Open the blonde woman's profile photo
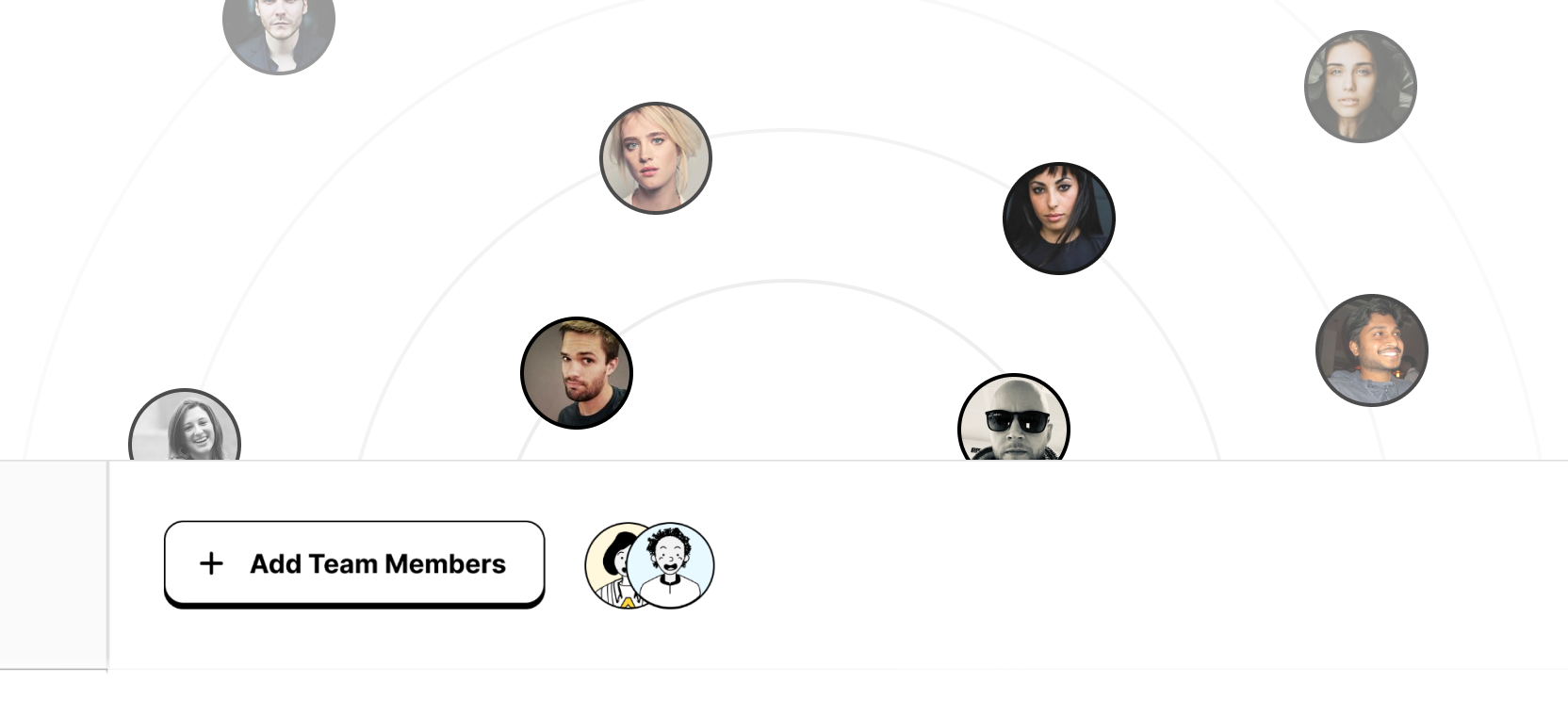Image resolution: width=1568 pixels, height=716 pixels. coord(656,158)
